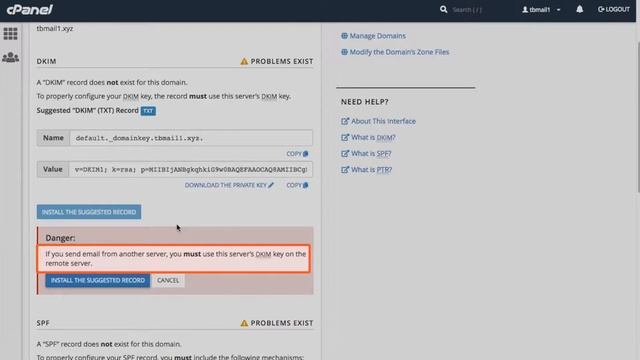Download the private key

[x=229, y=185]
